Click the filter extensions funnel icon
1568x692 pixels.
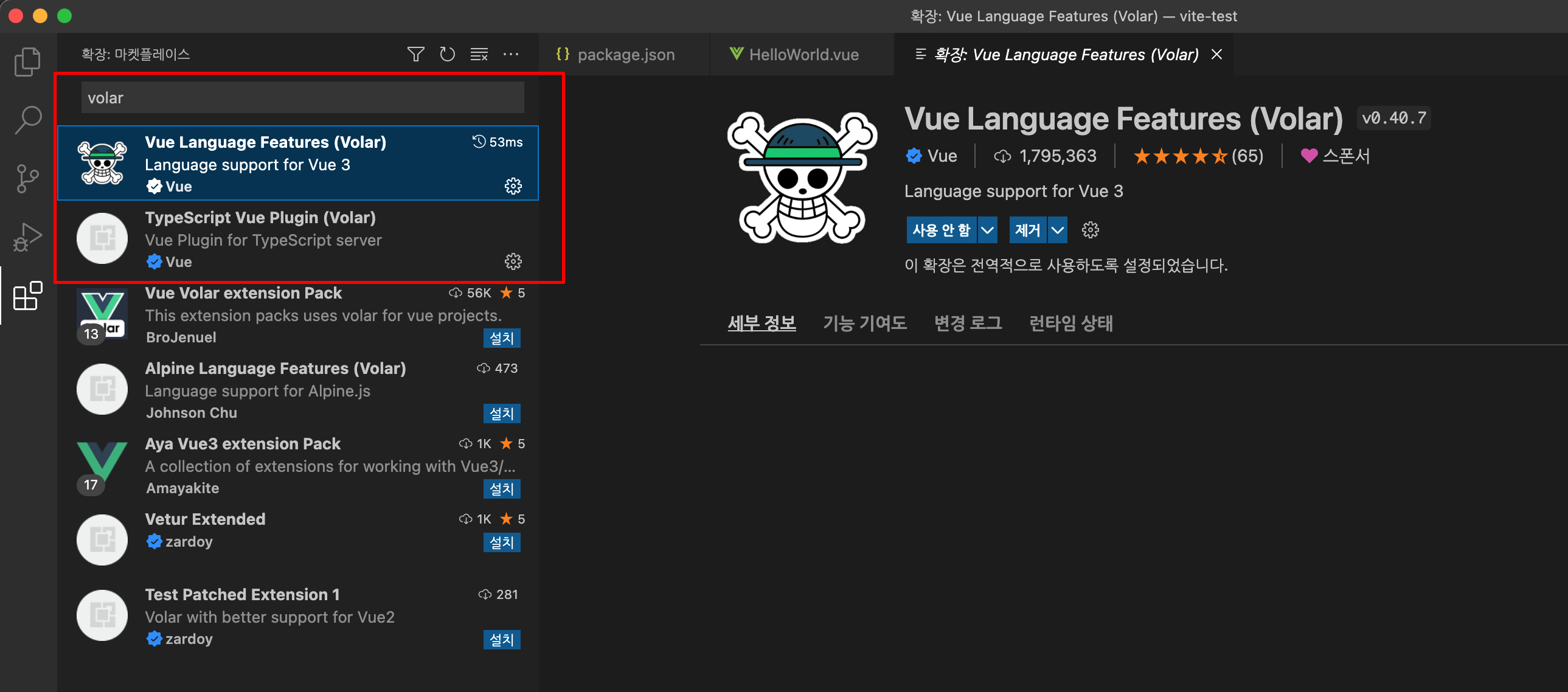click(416, 54)
